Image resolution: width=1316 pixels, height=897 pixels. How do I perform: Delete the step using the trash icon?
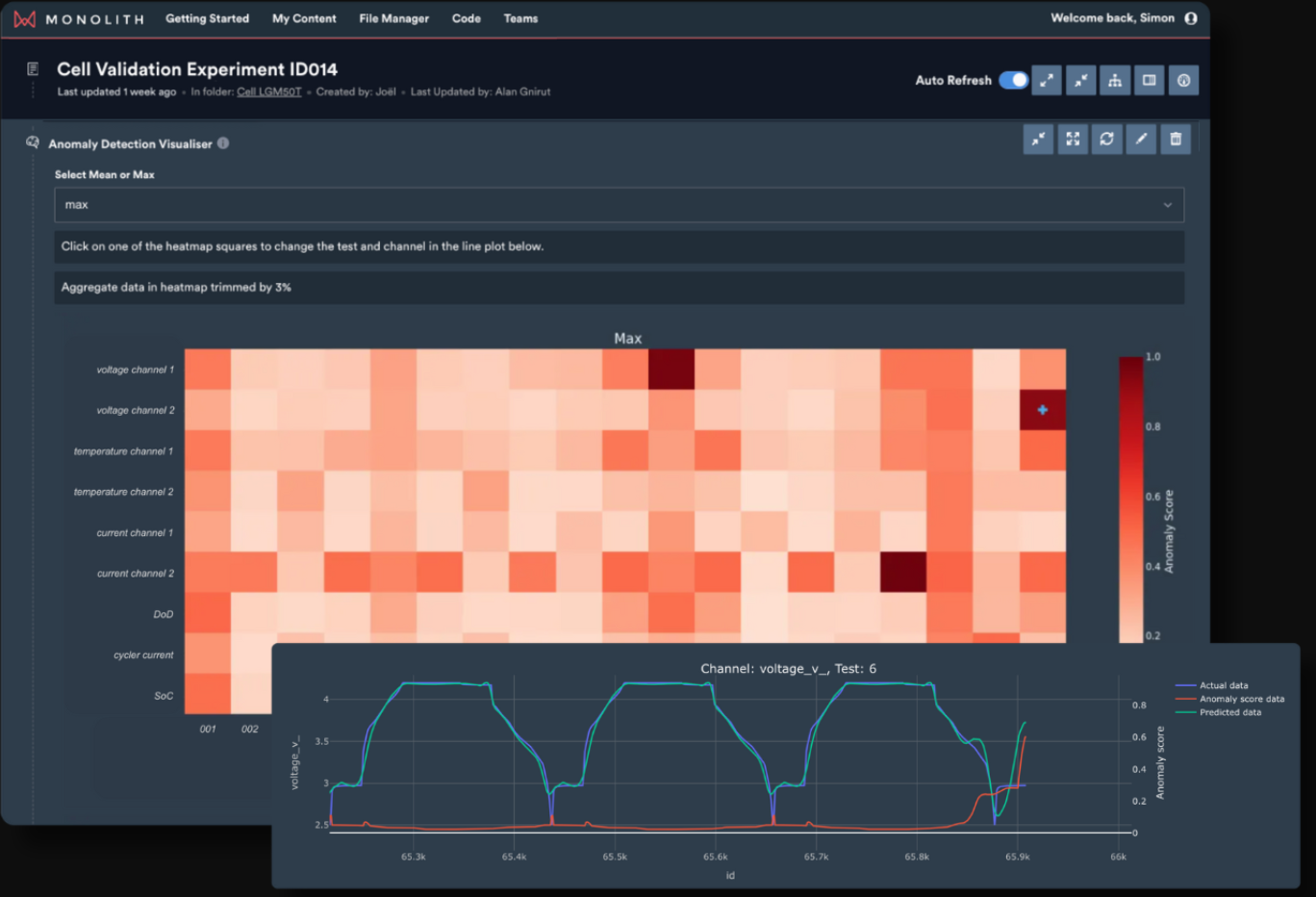1176,140
